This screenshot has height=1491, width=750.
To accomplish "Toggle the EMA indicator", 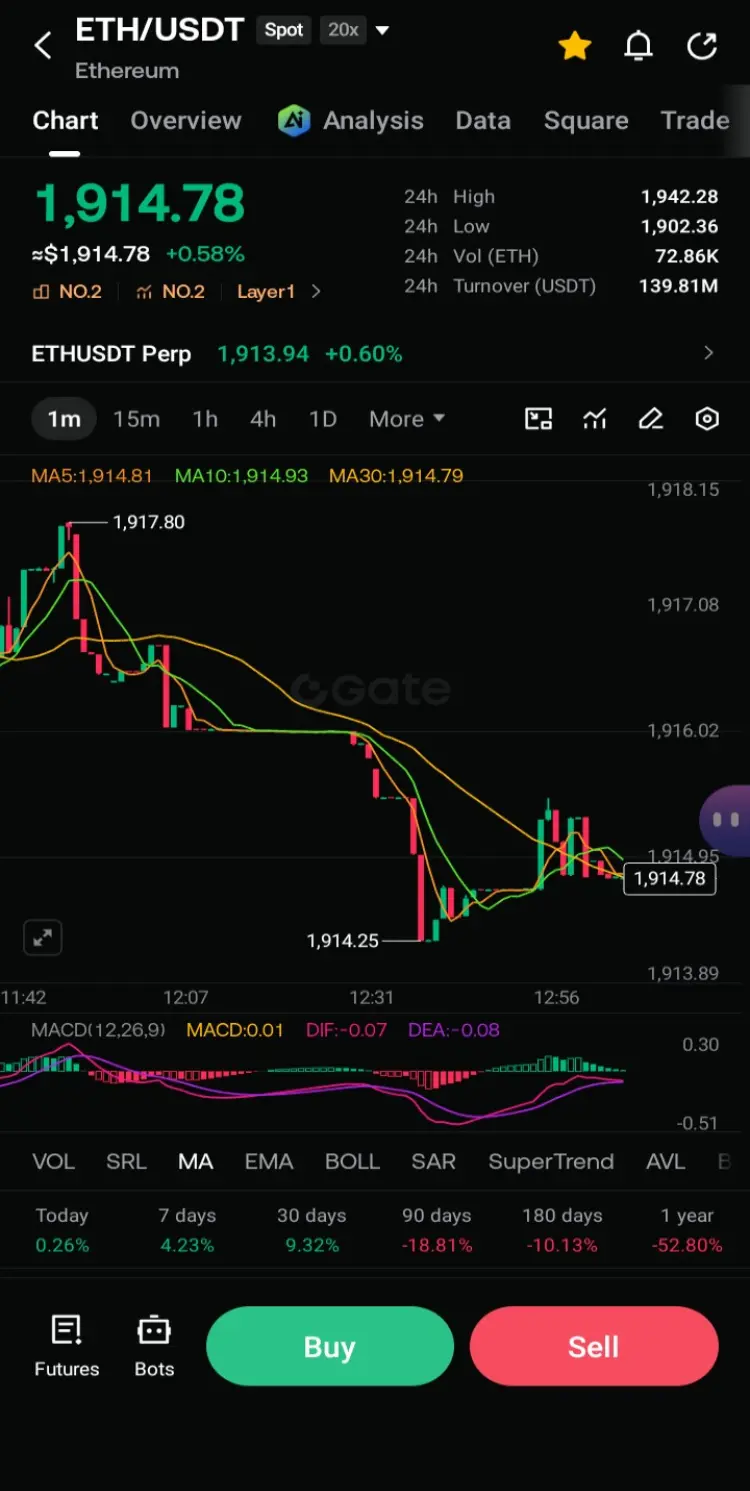I will [x=269, y=1162].
